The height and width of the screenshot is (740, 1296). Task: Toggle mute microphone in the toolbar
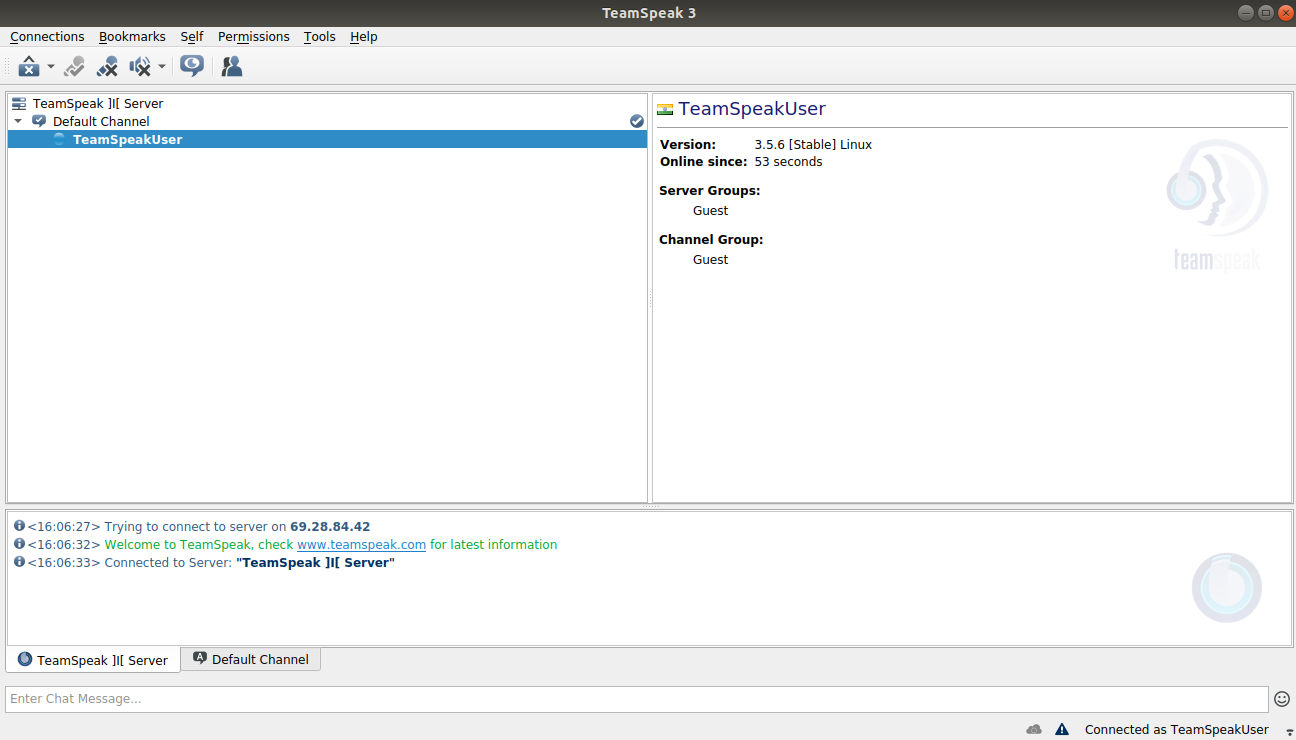pyautogui.click(x=107, y=67)
